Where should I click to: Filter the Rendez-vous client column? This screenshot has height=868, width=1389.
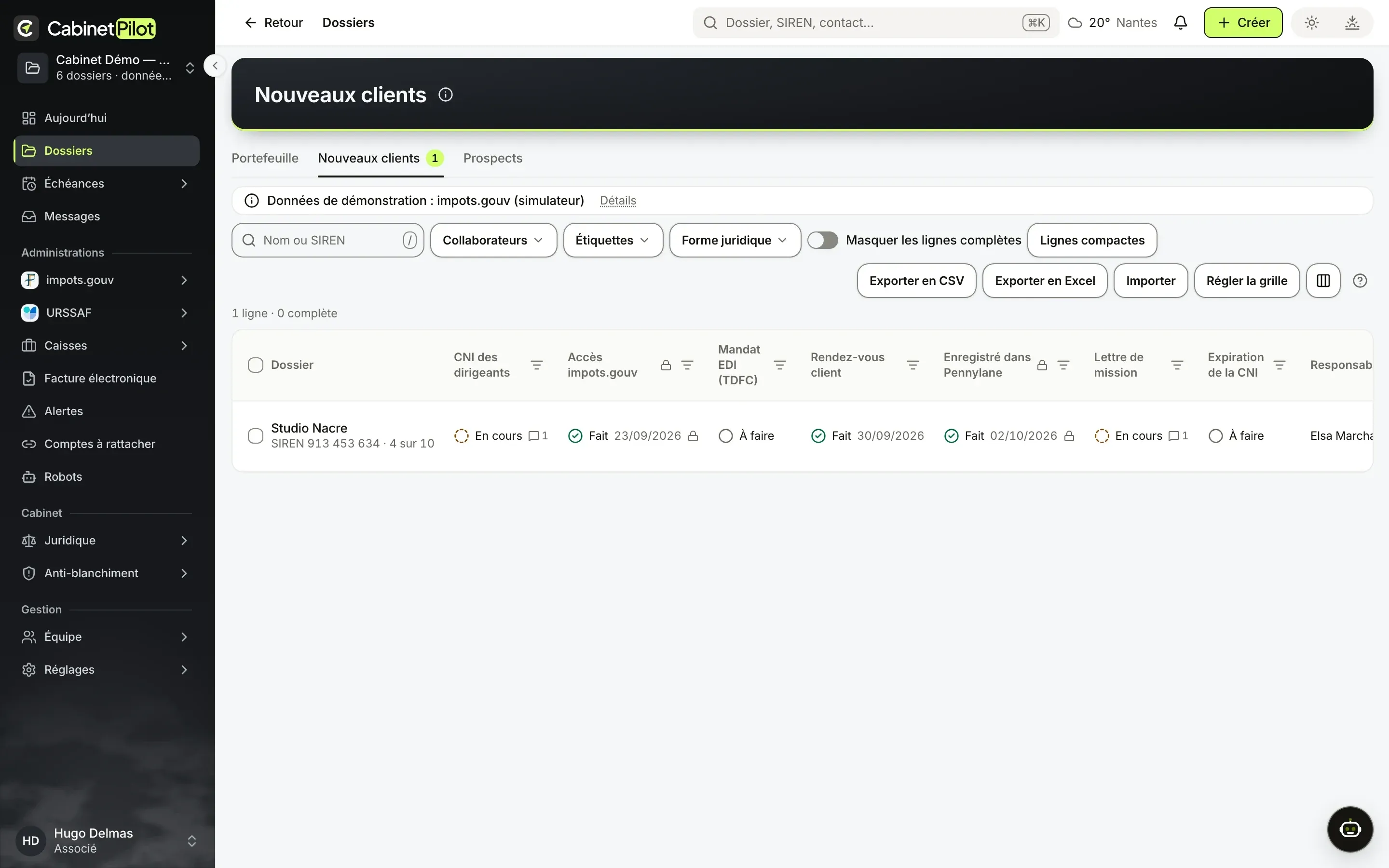(x=912, y=365)
